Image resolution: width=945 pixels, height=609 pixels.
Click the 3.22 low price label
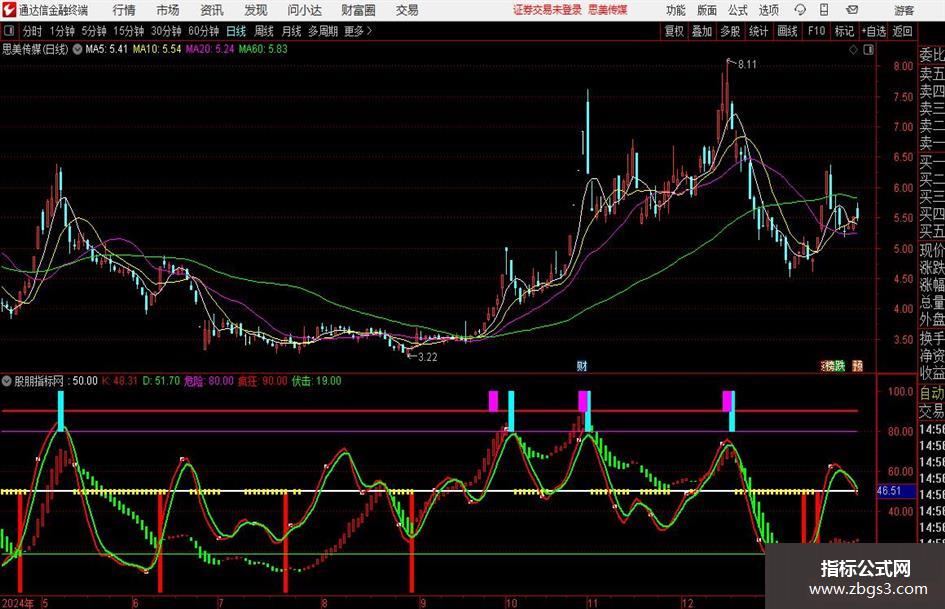click(x=427, y=357)
